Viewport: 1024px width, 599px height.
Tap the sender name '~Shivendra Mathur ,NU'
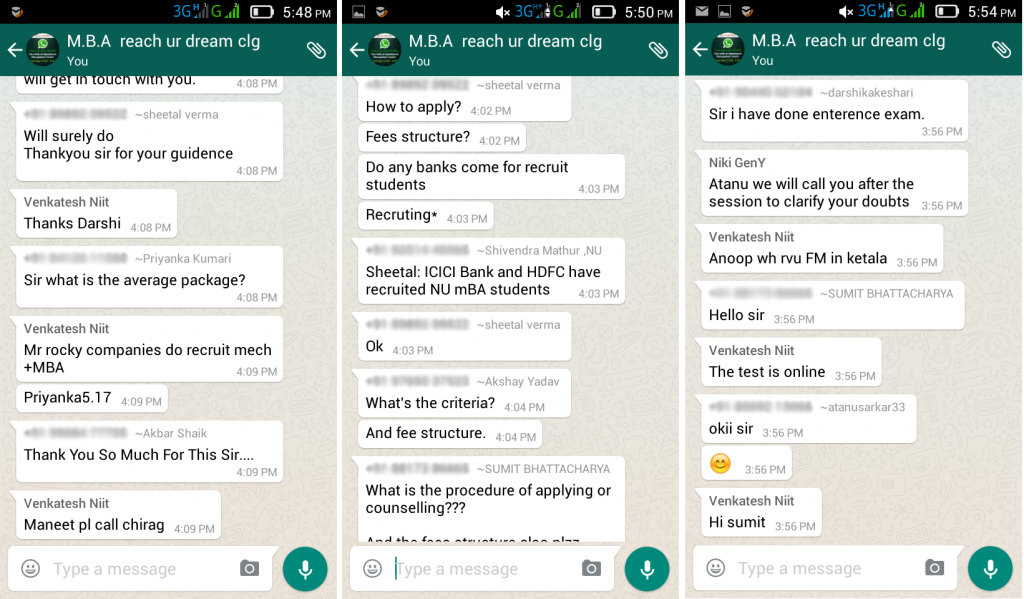tap(539, 250)
